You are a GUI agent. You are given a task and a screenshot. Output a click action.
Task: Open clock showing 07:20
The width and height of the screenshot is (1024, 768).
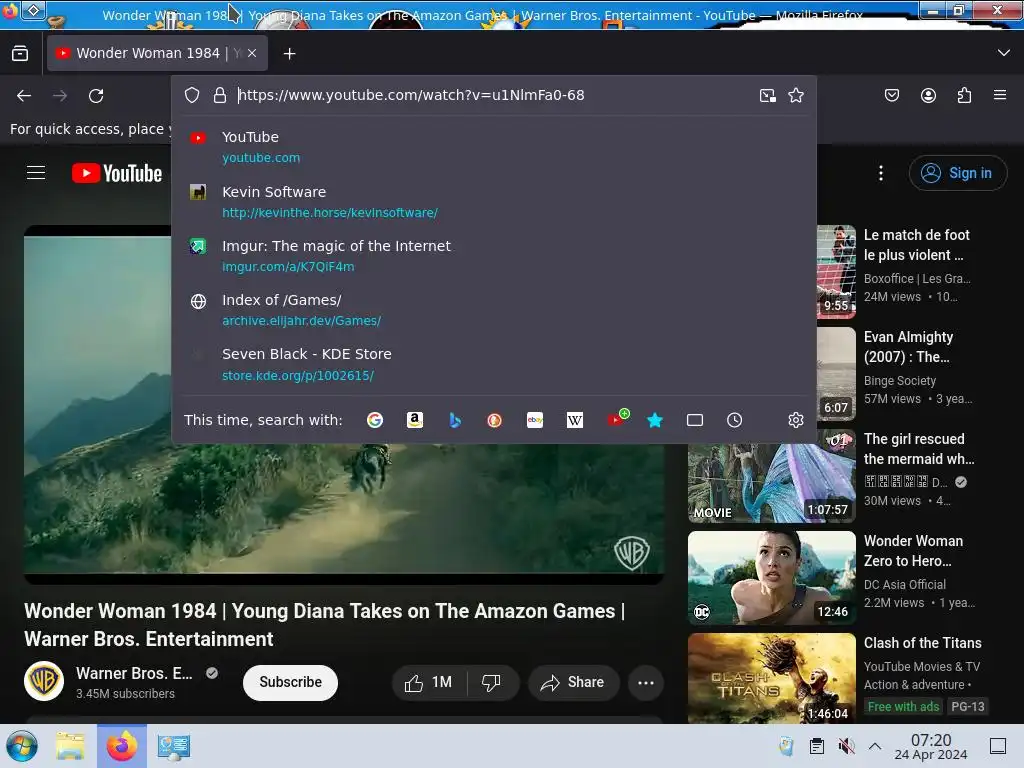tap(931, 746)
